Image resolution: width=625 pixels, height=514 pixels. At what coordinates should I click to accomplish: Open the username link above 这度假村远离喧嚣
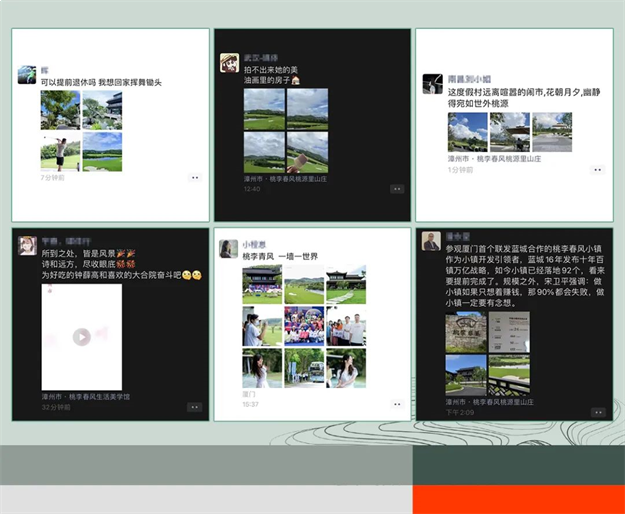(469, 79)
